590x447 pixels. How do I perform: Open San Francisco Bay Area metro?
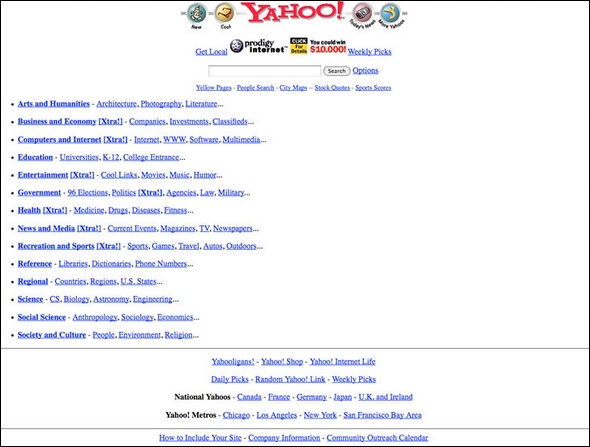pyautogui.click(x=382, y=415)
